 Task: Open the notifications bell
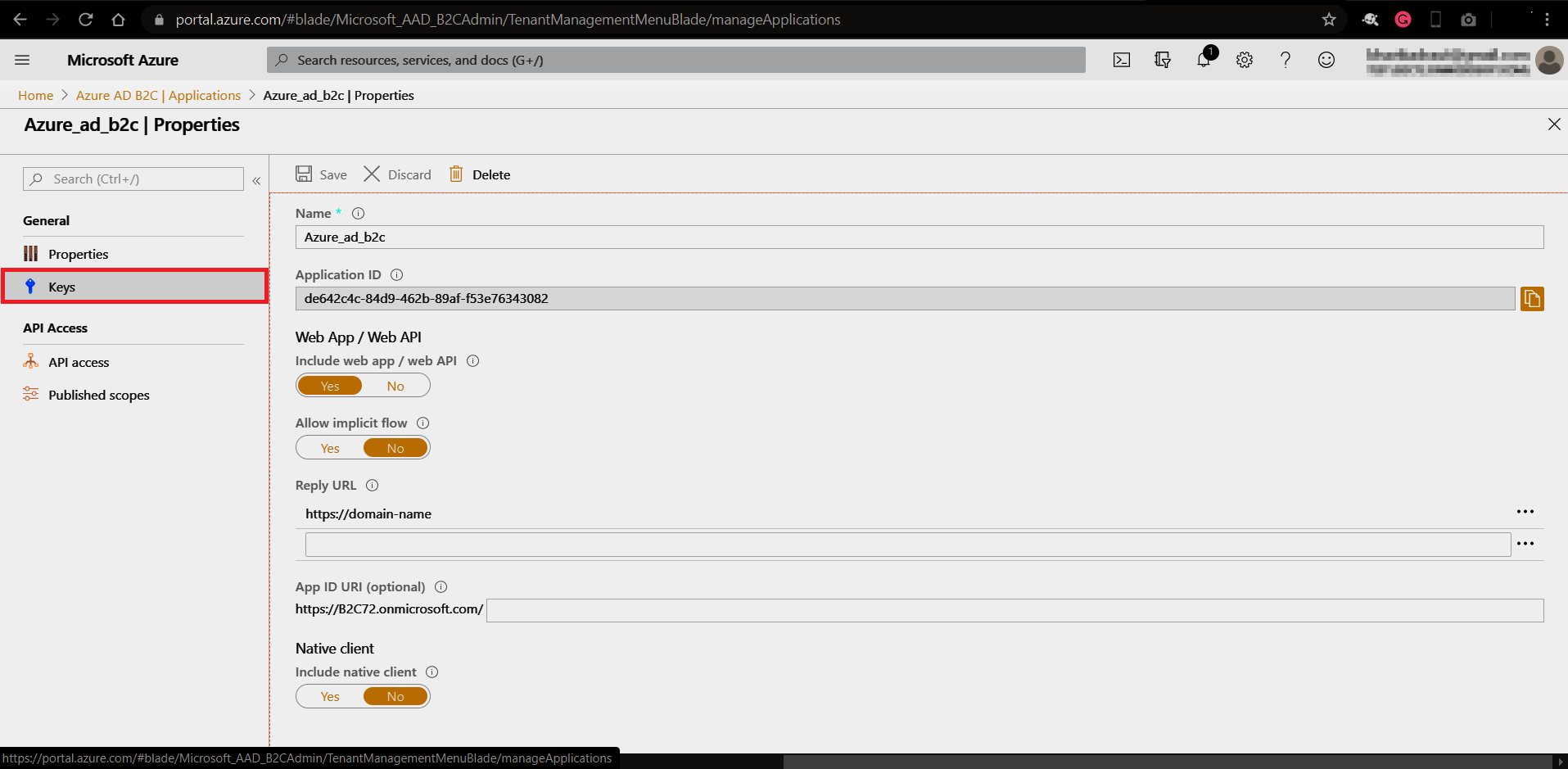[1204, 59]
